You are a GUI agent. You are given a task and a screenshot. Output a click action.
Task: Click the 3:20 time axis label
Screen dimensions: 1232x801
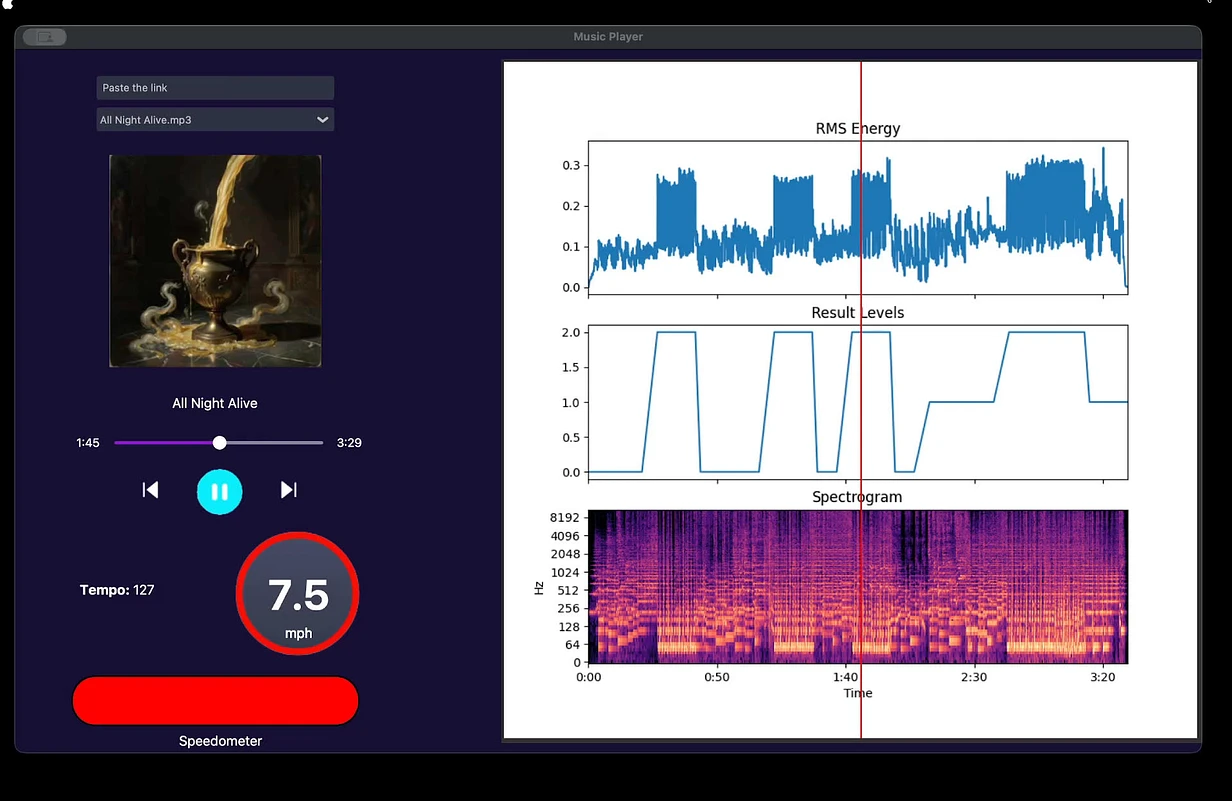click(x=1103, y=677)
